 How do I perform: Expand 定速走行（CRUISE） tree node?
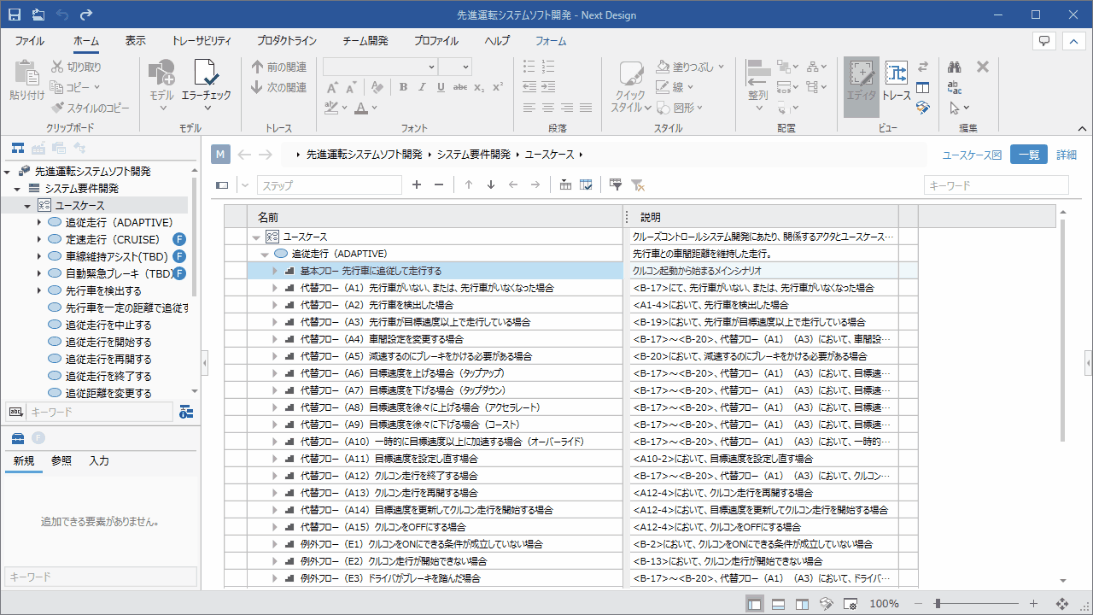point(39,239)
